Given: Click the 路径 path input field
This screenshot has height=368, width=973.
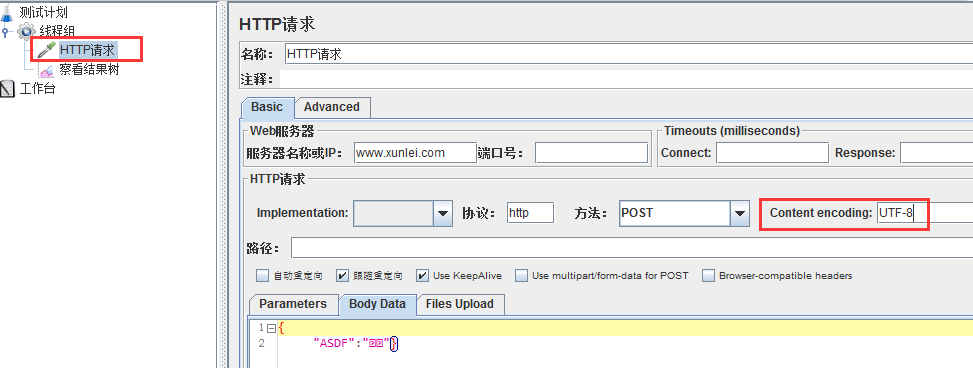Looking at the screenshot, I should coord(632,248).
